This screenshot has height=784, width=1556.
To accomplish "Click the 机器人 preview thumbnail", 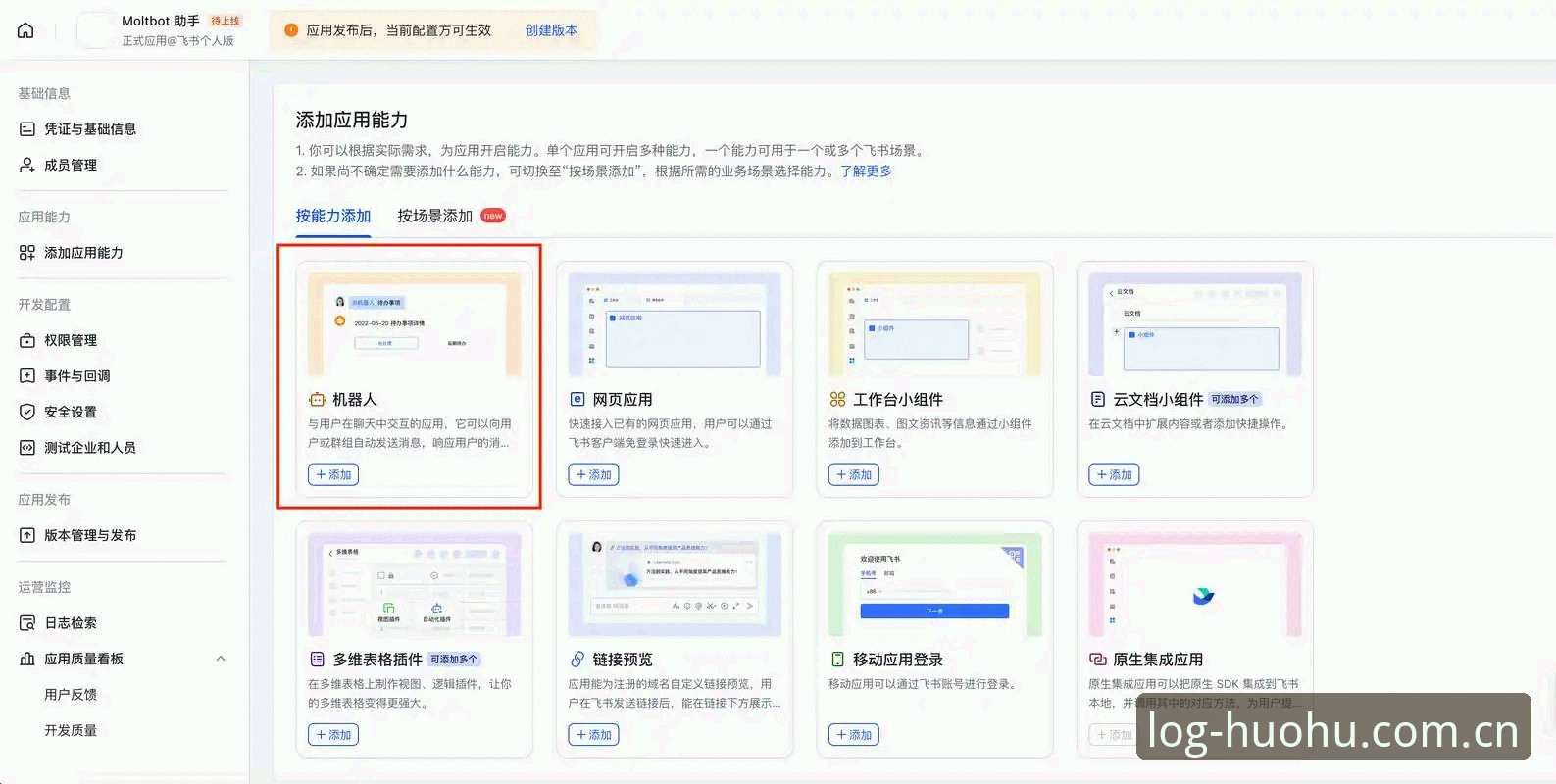I will click(415, 325).
